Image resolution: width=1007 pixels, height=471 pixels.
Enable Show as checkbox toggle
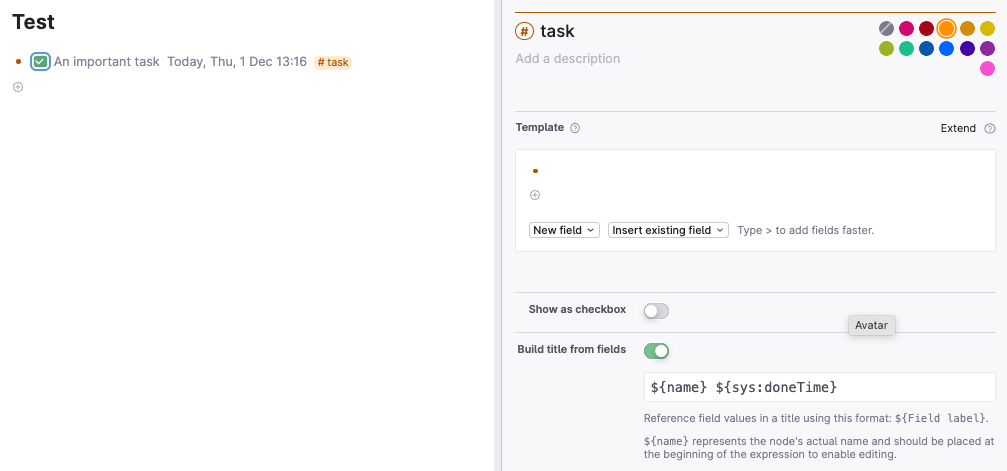[656, 311]
